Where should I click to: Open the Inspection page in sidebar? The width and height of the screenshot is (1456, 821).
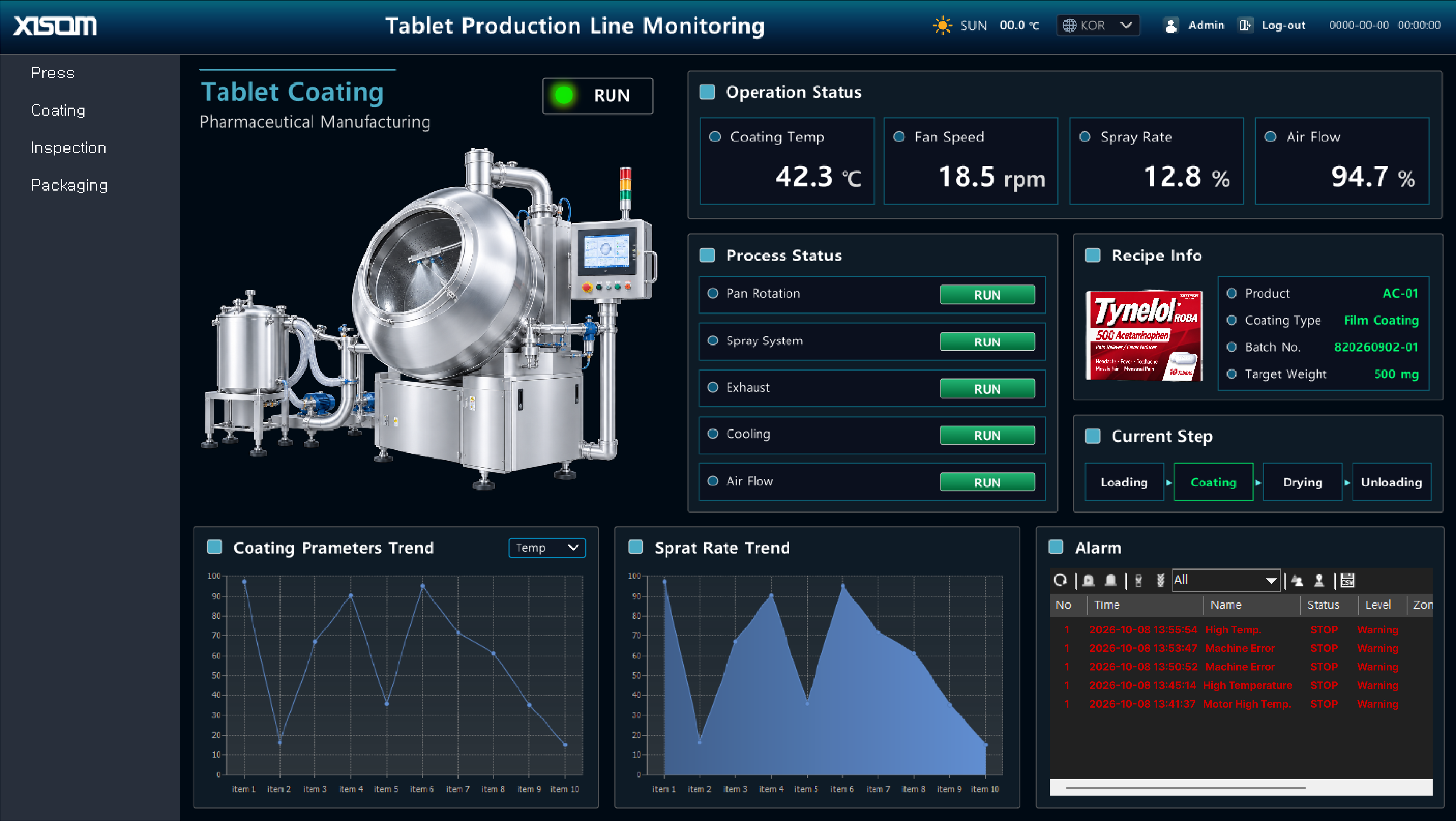coord(68,148)
